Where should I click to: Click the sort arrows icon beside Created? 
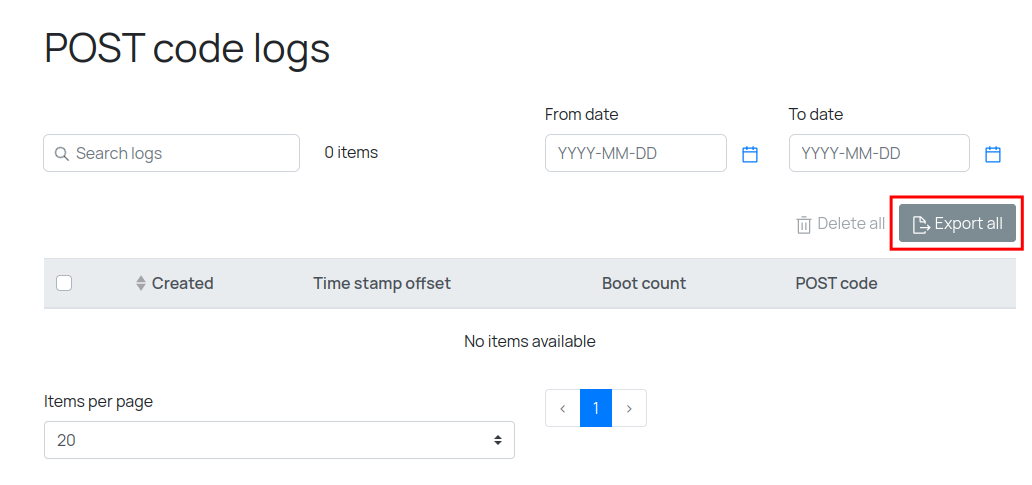point(141,284)
